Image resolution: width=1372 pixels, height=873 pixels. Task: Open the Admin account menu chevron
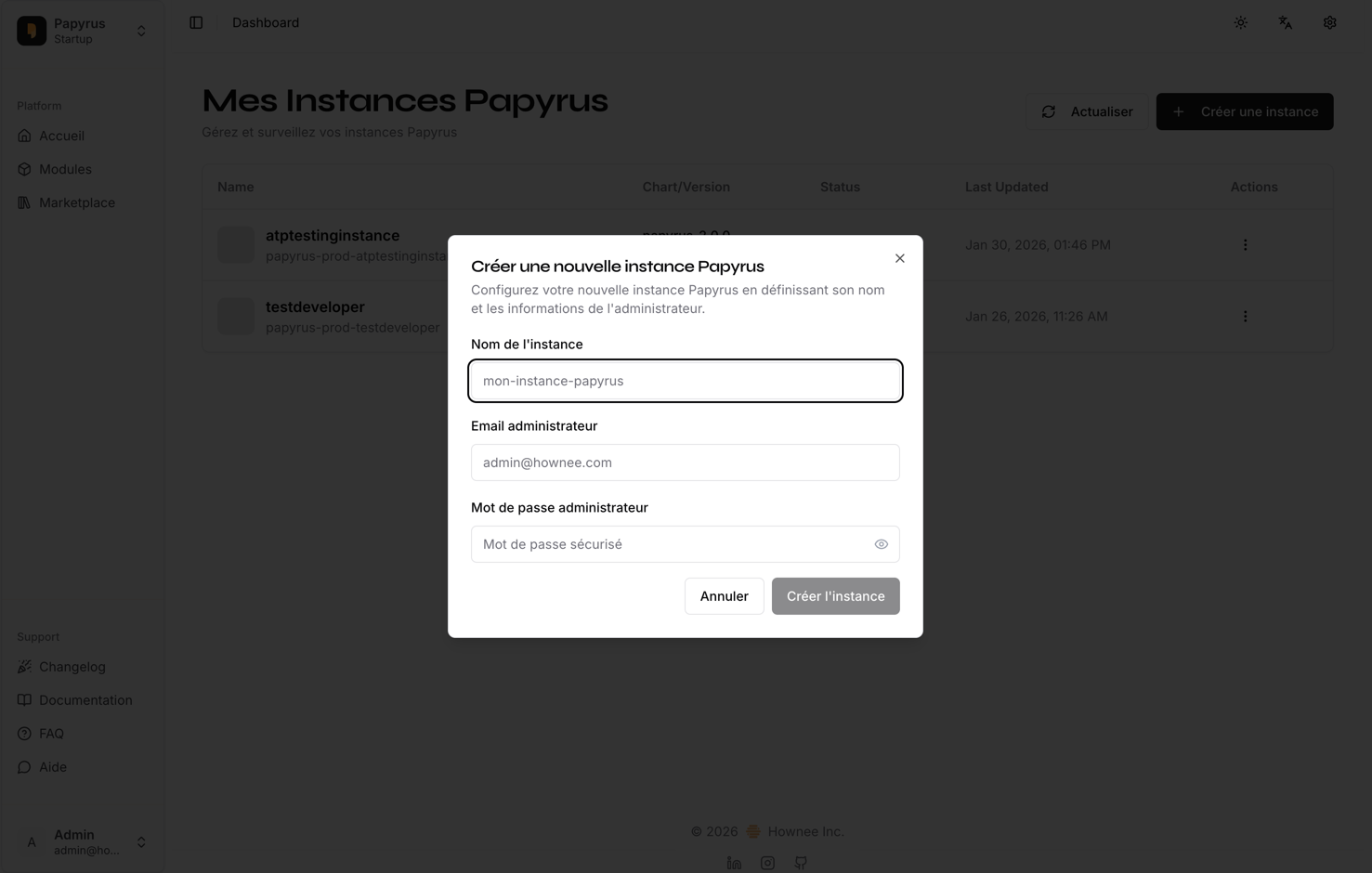[x=141, y=841]
